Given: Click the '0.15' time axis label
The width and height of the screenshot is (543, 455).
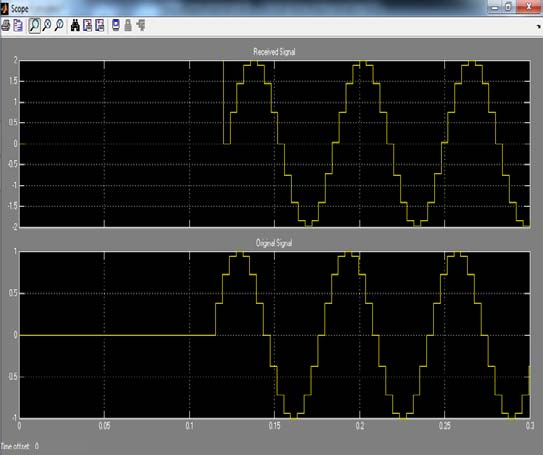Looking at the screenshot, I should [274, 426].
